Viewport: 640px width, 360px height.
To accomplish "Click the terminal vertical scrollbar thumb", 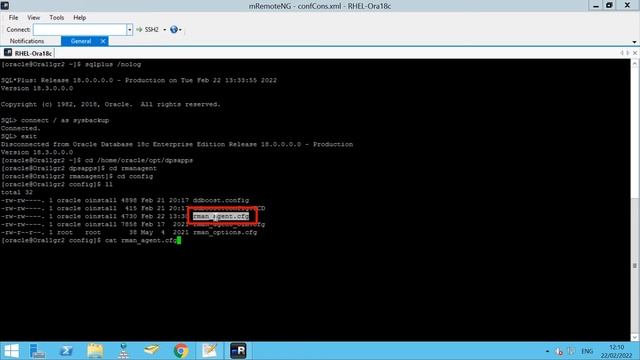I will click(x=635, y=266).
